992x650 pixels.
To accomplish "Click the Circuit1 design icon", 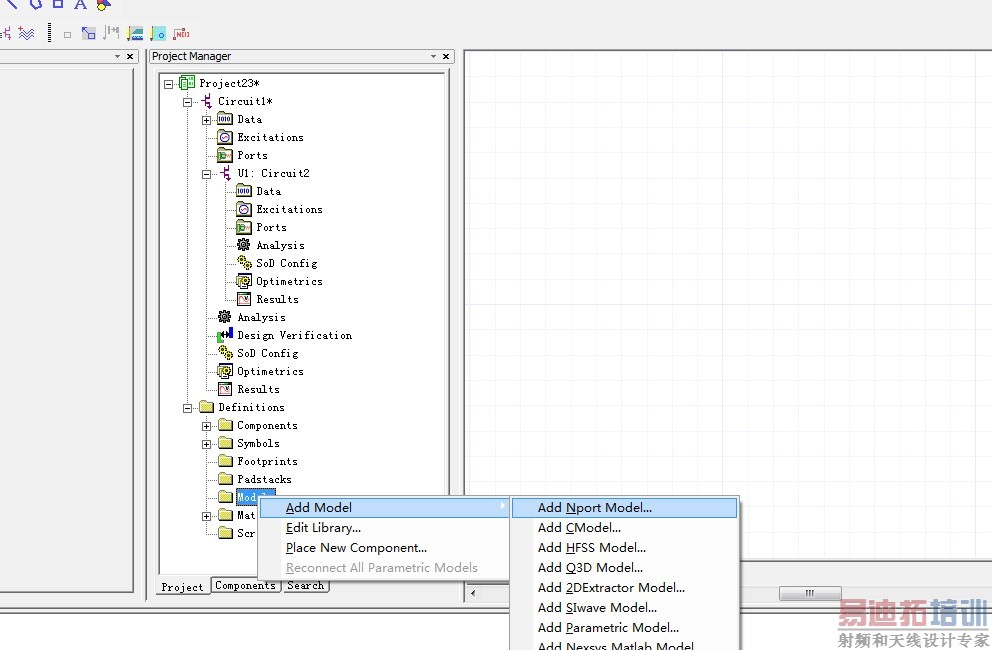I will click(206, 101).
